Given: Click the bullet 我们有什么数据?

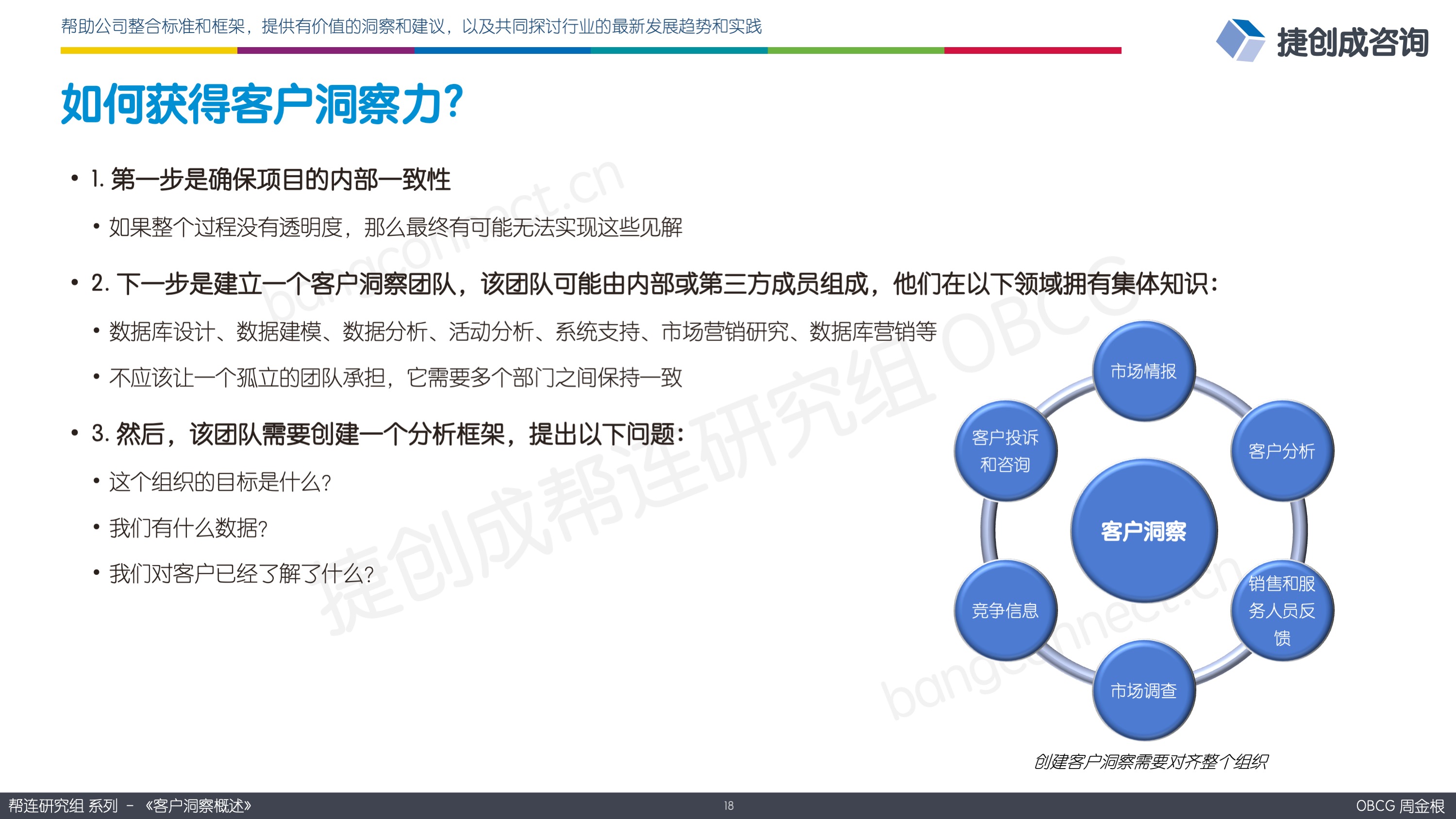Looking at the screenshot, I should coord(188,529).
